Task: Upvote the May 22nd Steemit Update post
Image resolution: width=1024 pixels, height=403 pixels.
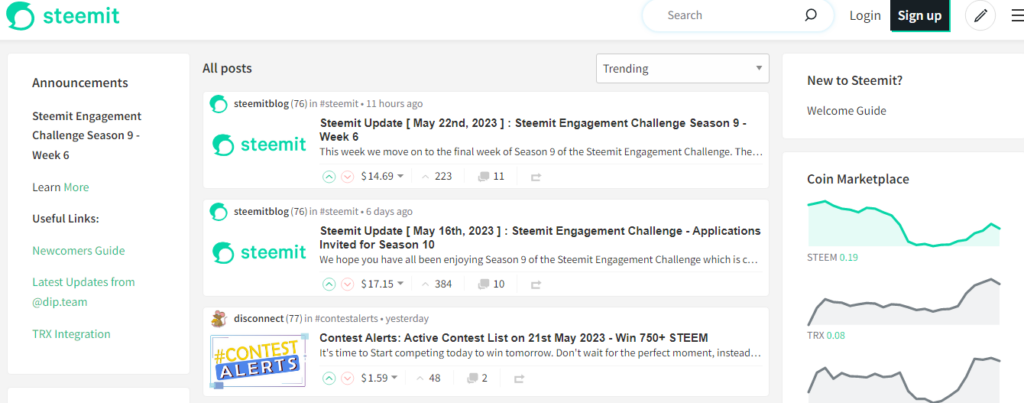Action: [x=329, y=176]
